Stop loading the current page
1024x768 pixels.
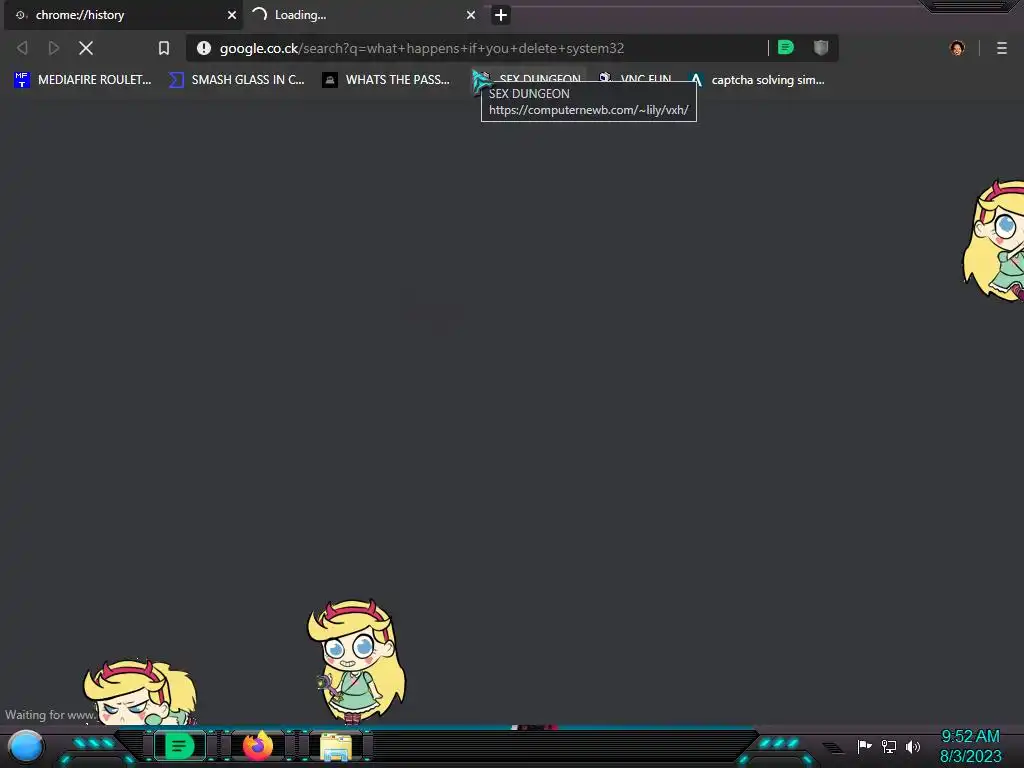(86, 48)
